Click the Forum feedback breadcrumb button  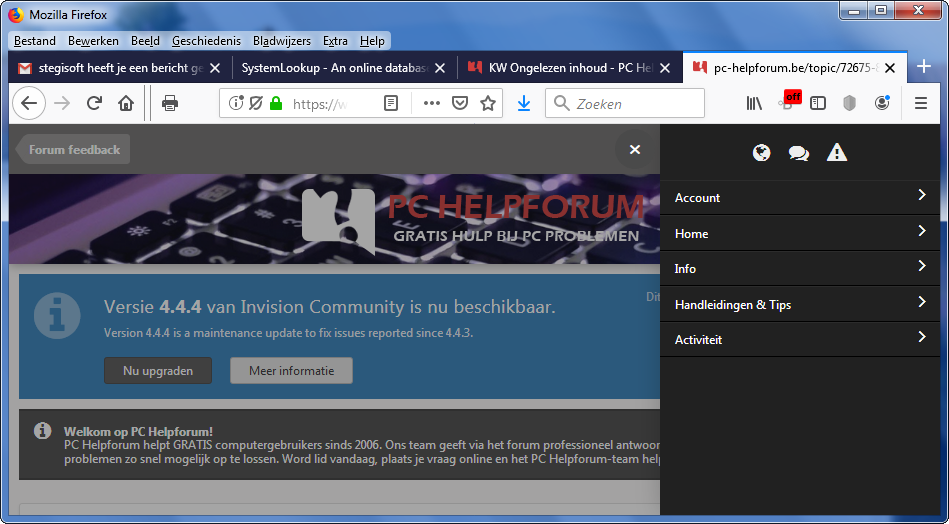[x=73, y=149]
